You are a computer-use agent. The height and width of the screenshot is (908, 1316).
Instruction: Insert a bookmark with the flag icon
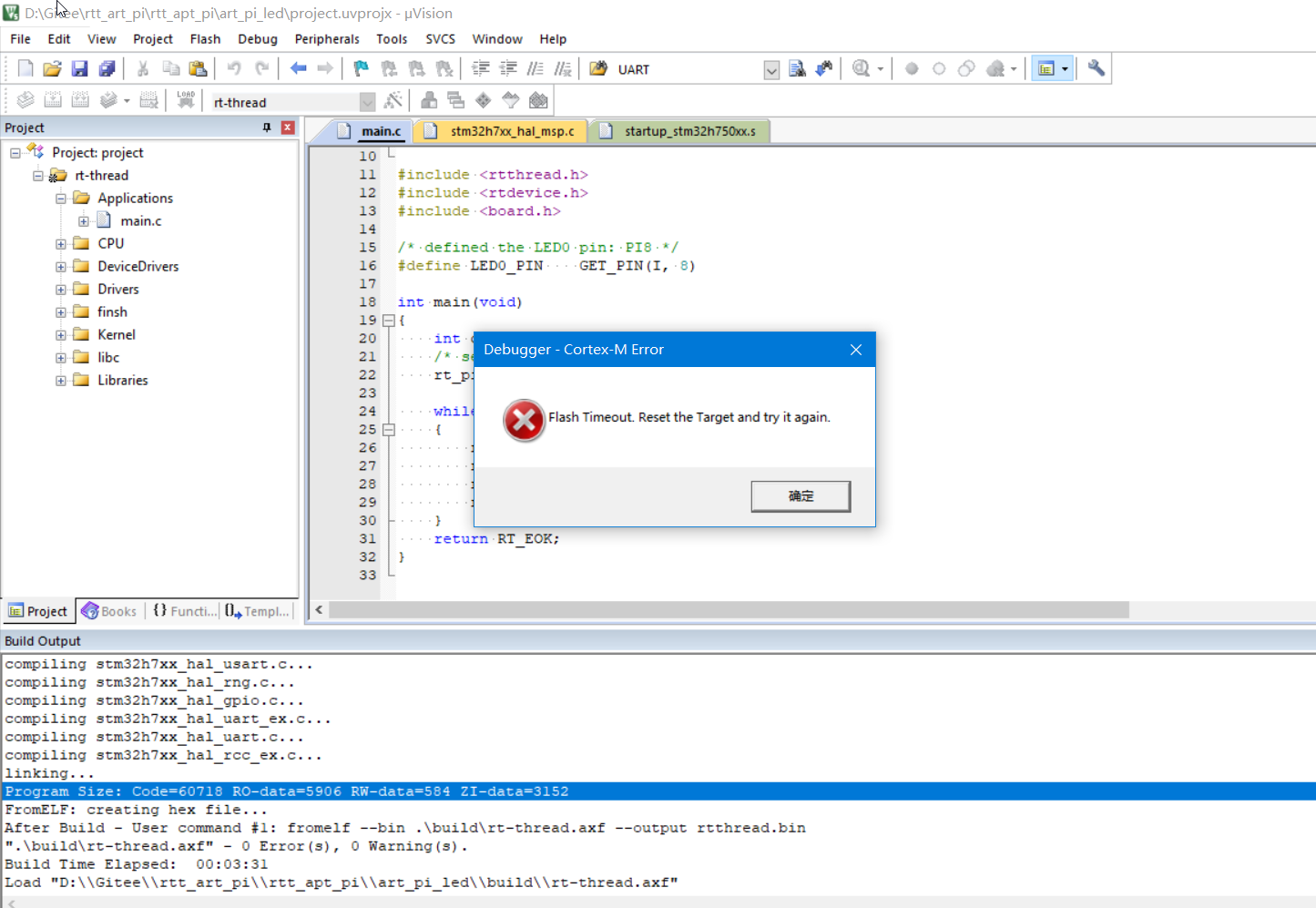tap(362, 68)
